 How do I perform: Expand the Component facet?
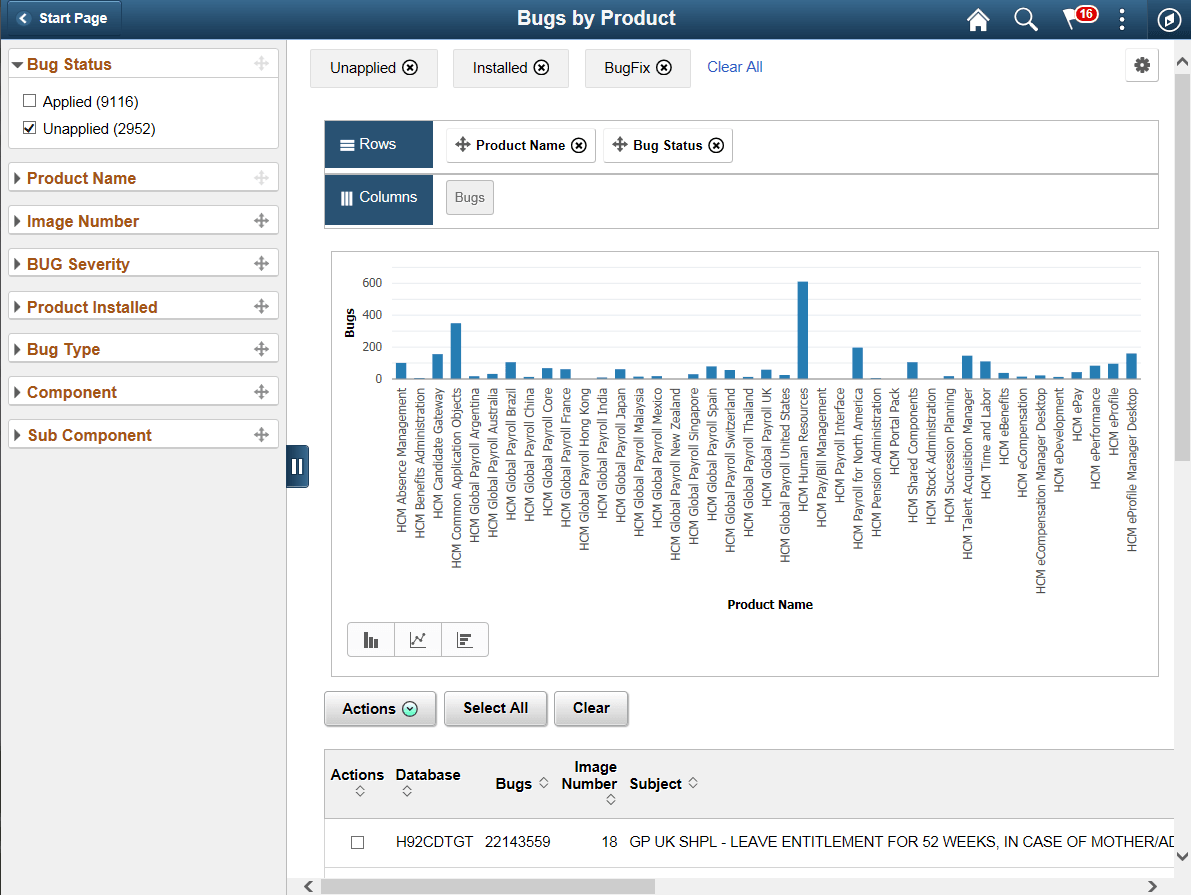[17, 392]
